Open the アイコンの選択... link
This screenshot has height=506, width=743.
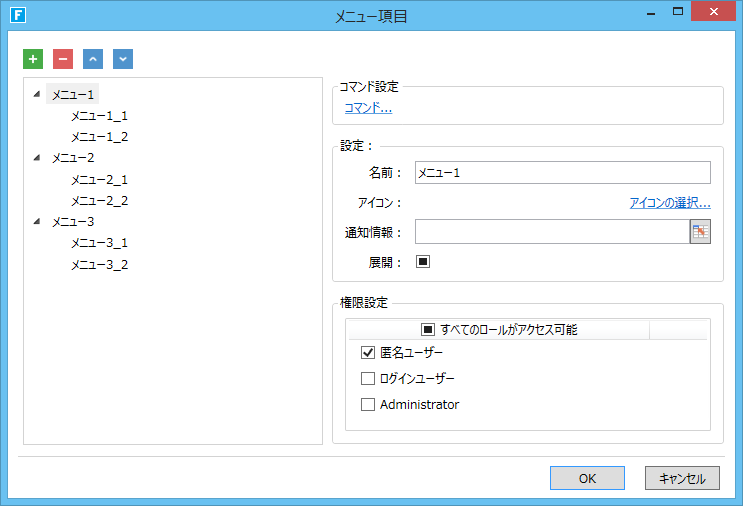(x=670, y=203)
